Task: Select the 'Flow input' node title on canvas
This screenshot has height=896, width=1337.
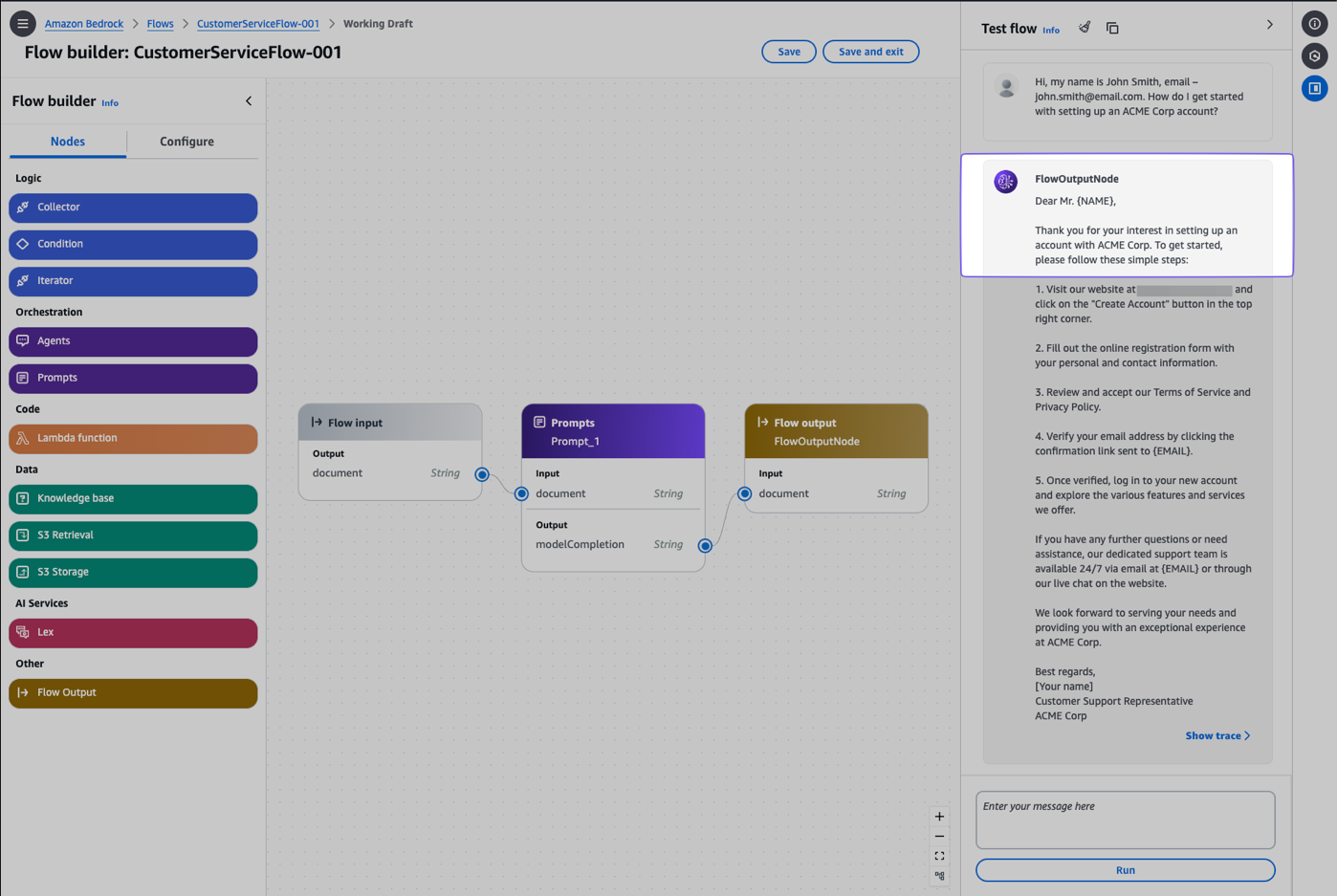Action: point(355,423)
